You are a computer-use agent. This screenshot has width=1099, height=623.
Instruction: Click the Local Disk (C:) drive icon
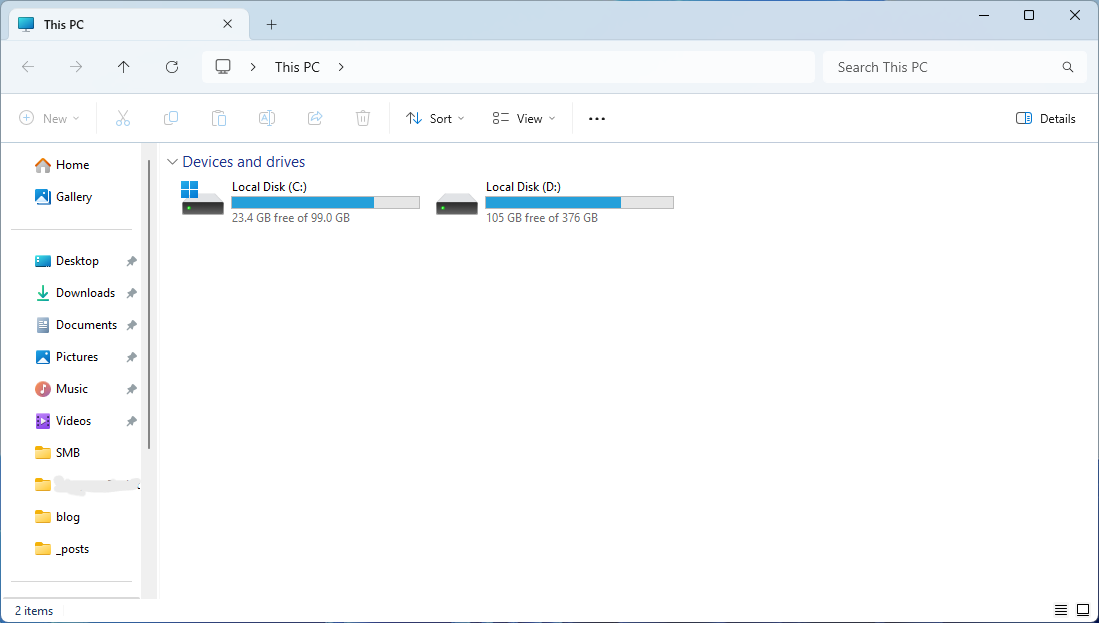pos(203,200)
